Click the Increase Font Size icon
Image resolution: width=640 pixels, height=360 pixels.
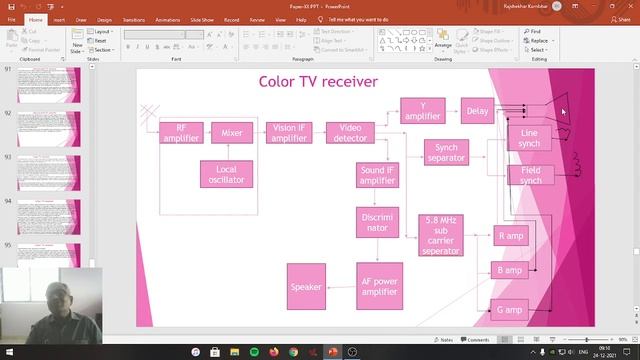pyautogui.click(x=210, y=35)
